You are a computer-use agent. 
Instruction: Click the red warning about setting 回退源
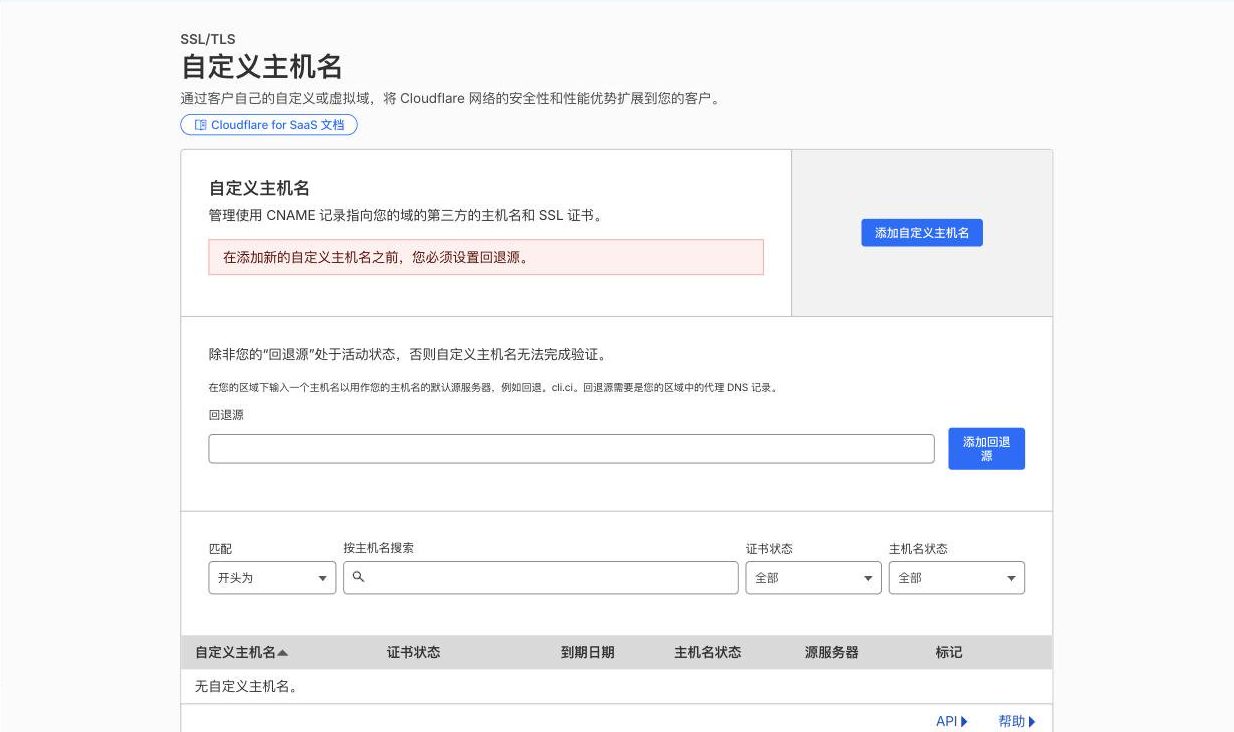coord(486,257)
